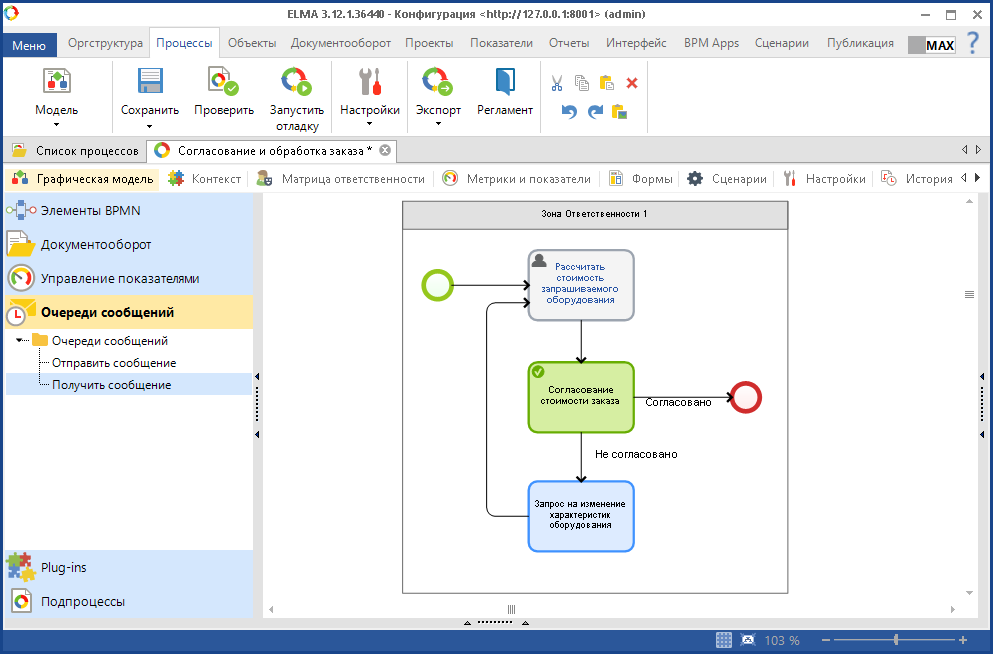Open the Отчеты ribbon tab
The width and height of the screenshot is (993, 654).
[x=569, y=43]
